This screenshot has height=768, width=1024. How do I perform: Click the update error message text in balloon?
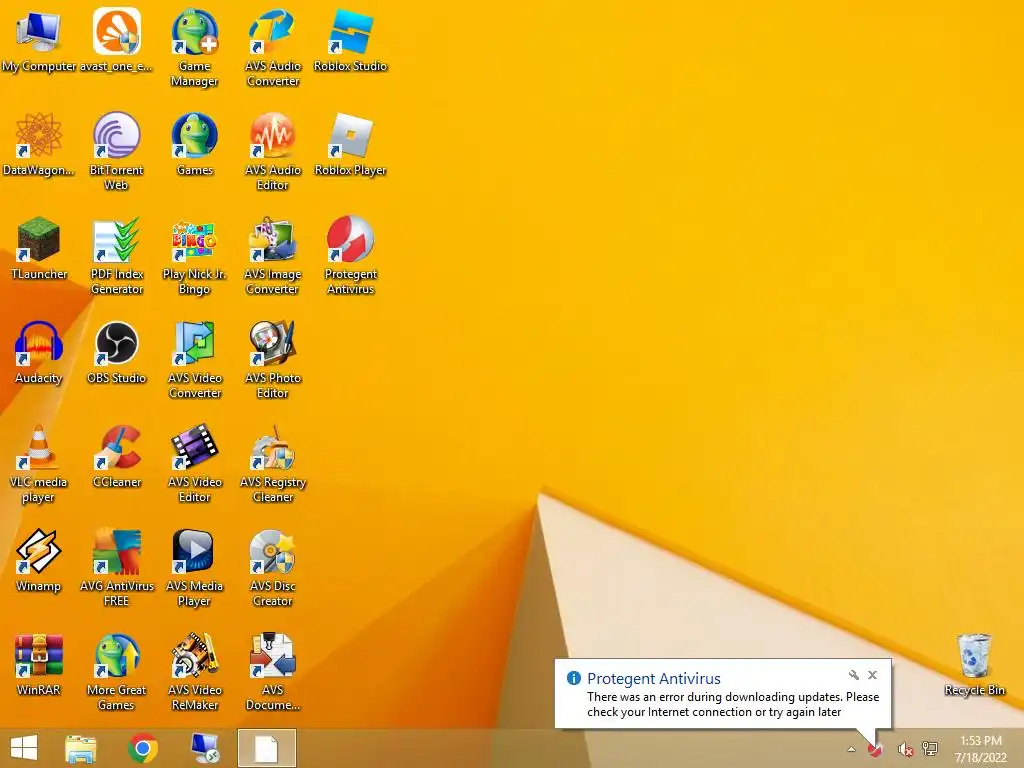point(733,705)
